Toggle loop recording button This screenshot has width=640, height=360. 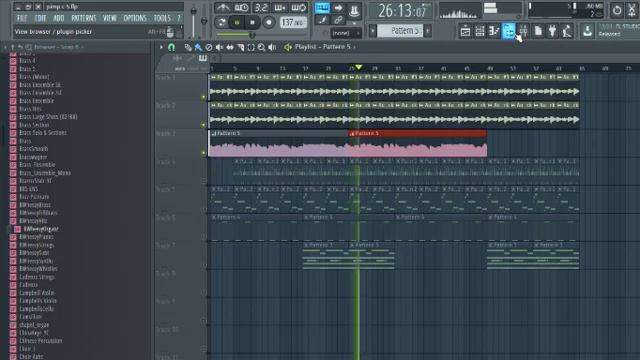(298, 8)
